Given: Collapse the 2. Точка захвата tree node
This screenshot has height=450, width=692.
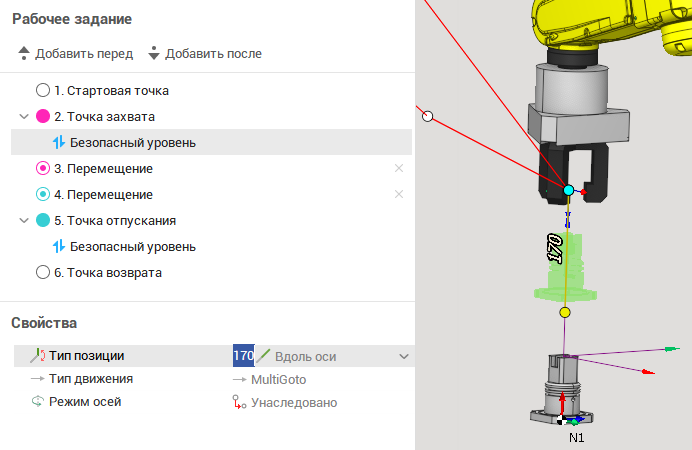Looking at the screenshot, I should 24,116.
